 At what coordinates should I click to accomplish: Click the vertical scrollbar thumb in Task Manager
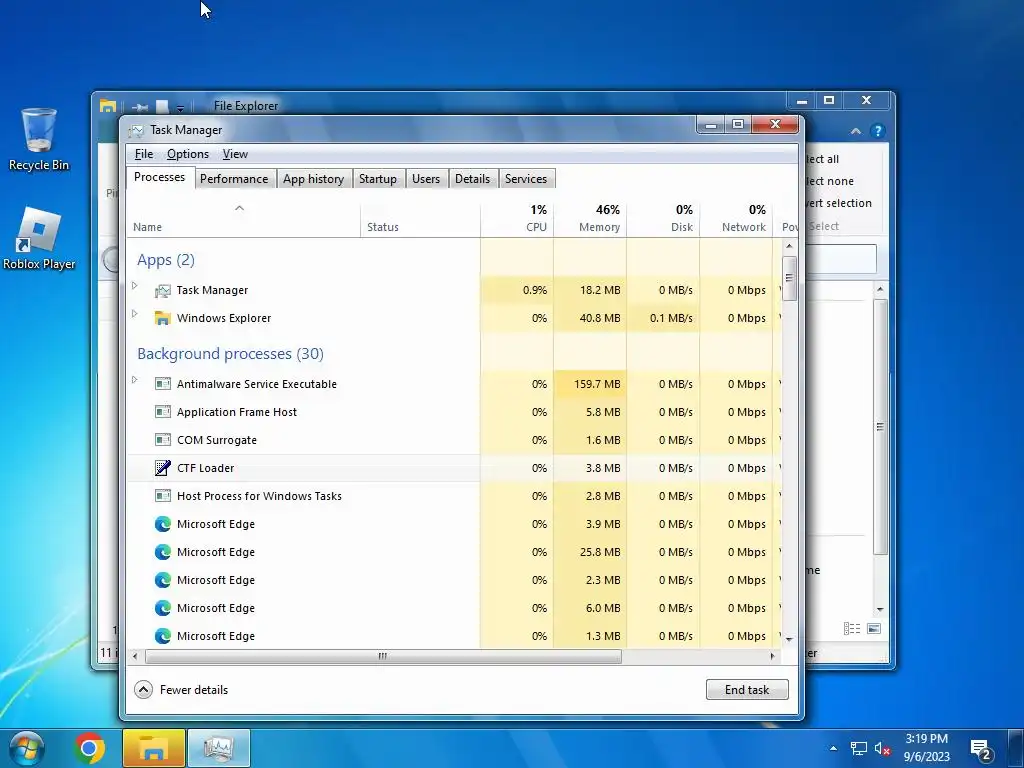[x=789, y=278]
